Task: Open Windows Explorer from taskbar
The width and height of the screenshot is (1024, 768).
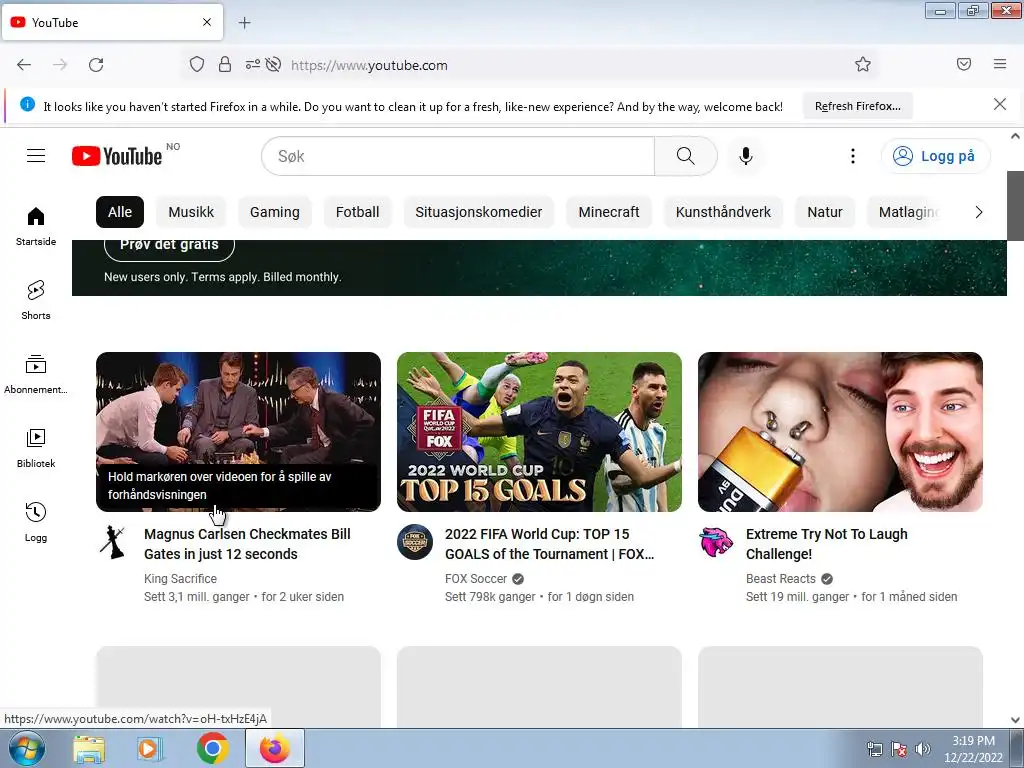Action: (x=89, y=749)
